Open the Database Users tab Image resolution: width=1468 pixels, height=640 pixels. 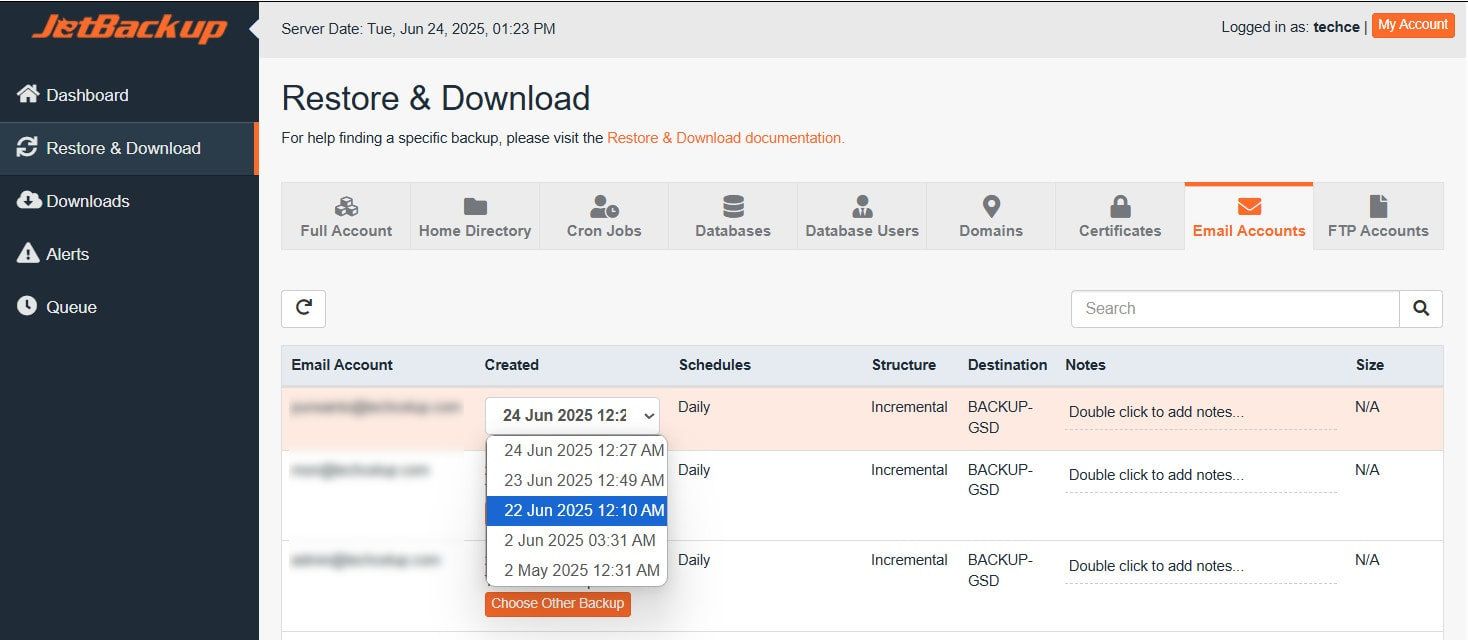pyautogui.click(x=862, y=216)
